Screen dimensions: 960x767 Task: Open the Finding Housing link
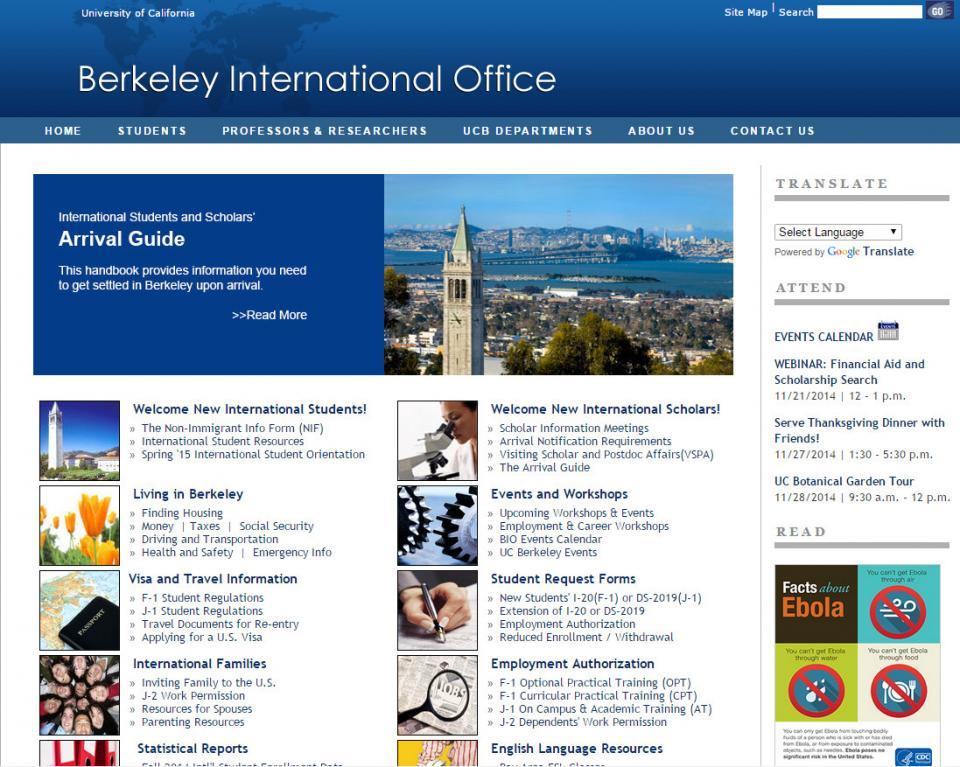point(182,513)
